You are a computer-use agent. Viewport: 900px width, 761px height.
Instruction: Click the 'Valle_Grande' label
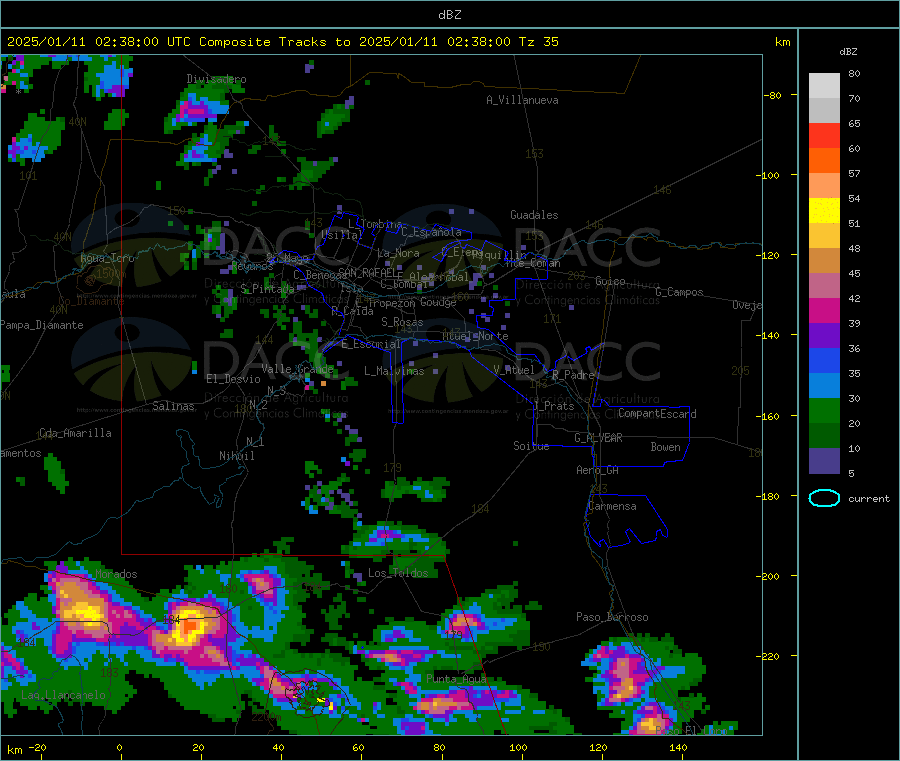[297, 368]
